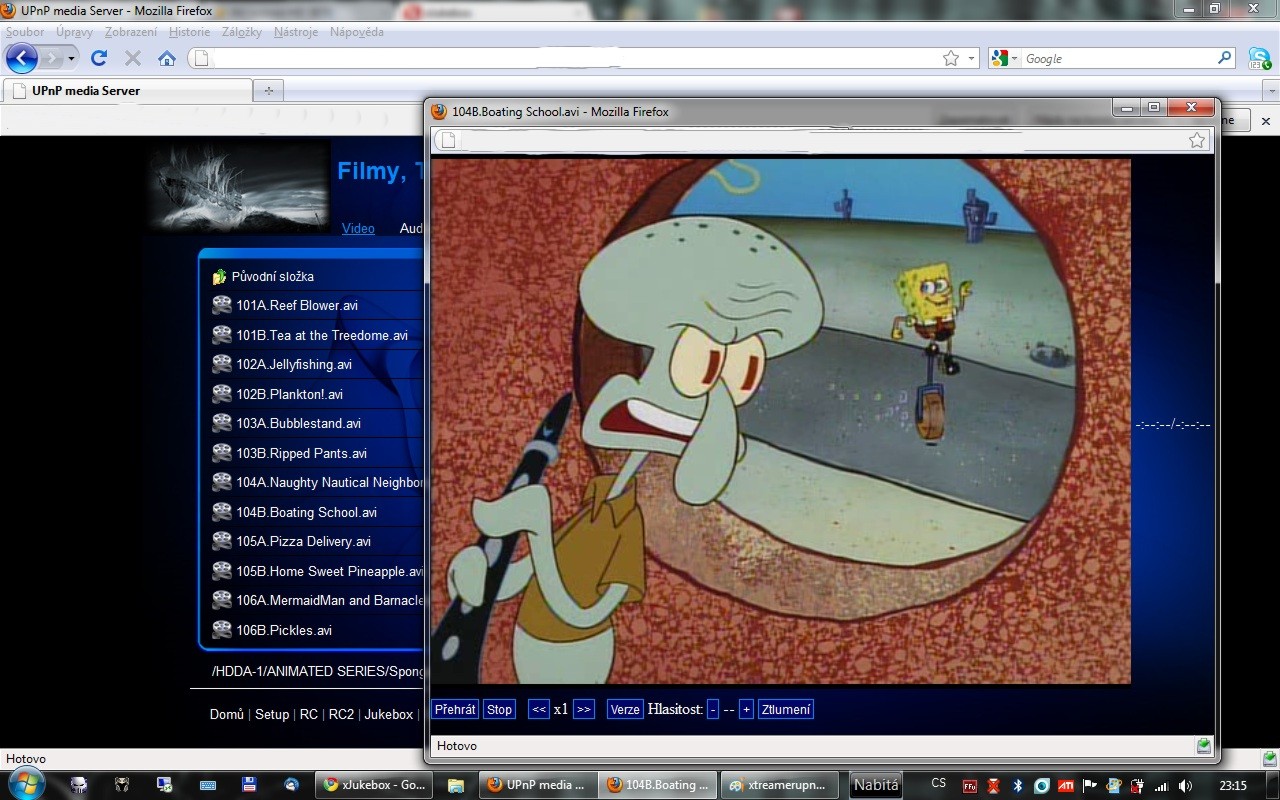Open 104B.Boating School.avi in the list
1280x800 pixels.
pyautogui.click(x=306, y=512)
